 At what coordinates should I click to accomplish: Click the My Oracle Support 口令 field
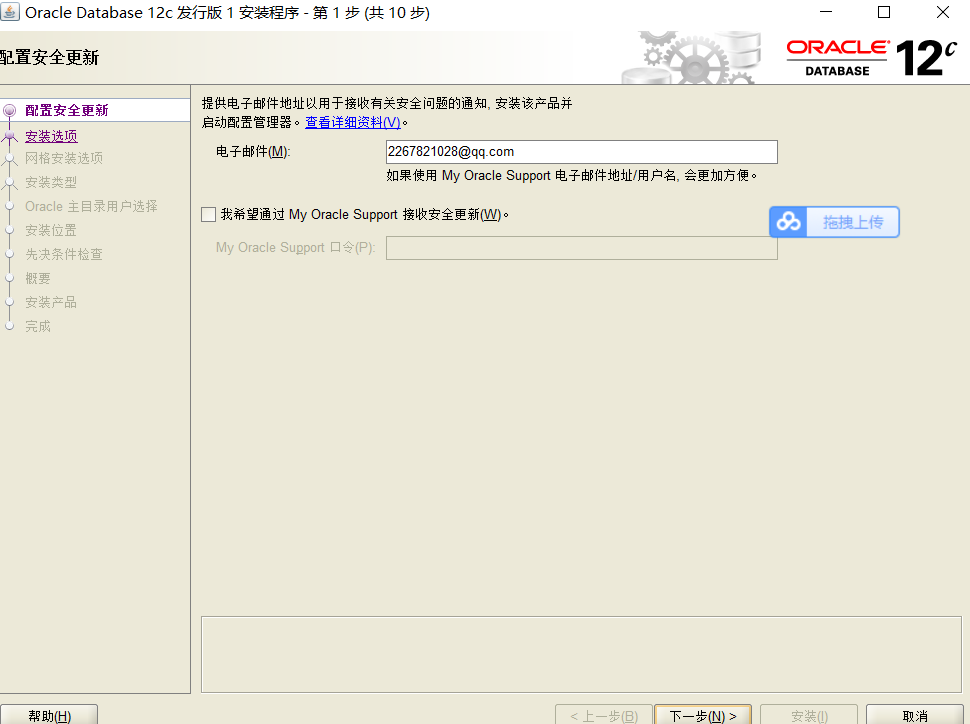[x=582, y=248]
